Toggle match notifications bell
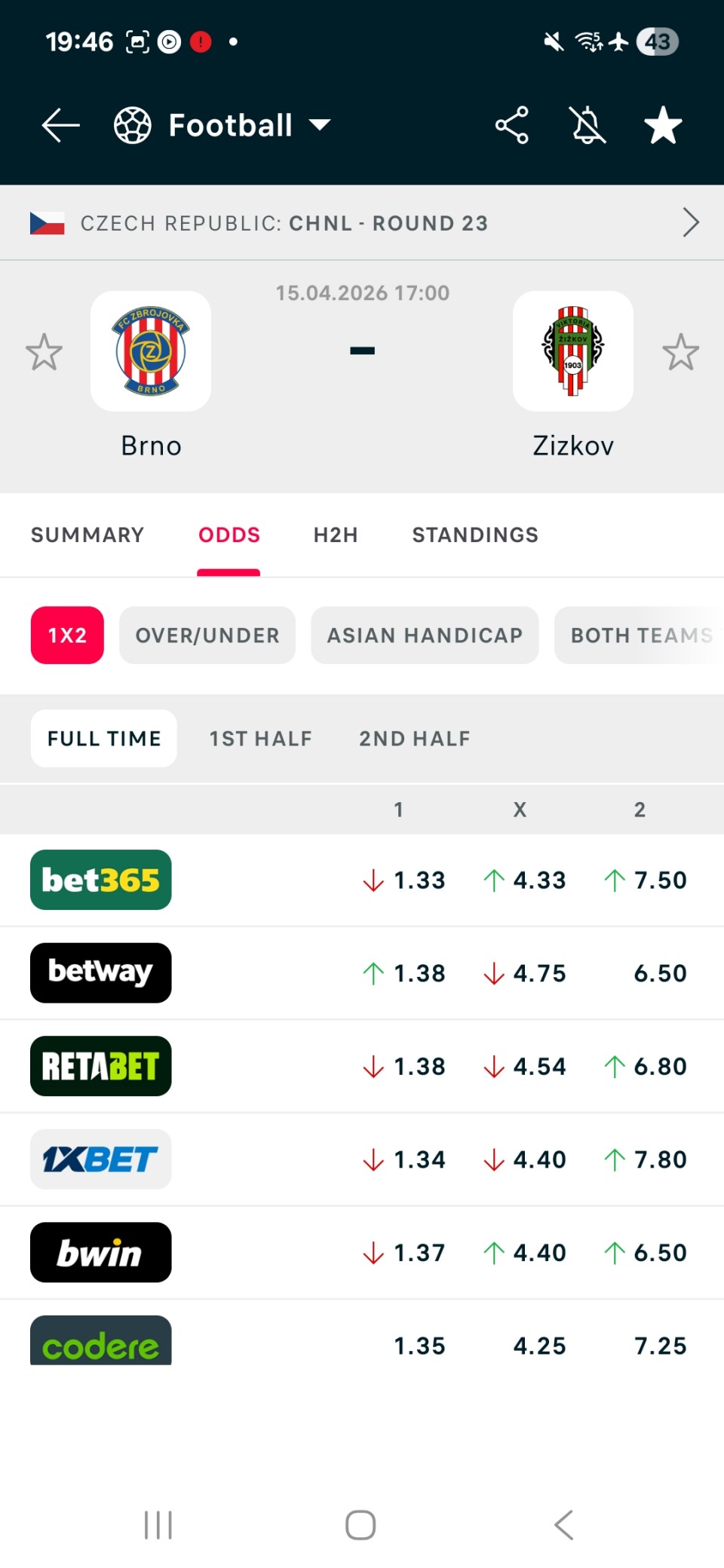This screenshot has height=1568, width=724. [x=588, y=125]
